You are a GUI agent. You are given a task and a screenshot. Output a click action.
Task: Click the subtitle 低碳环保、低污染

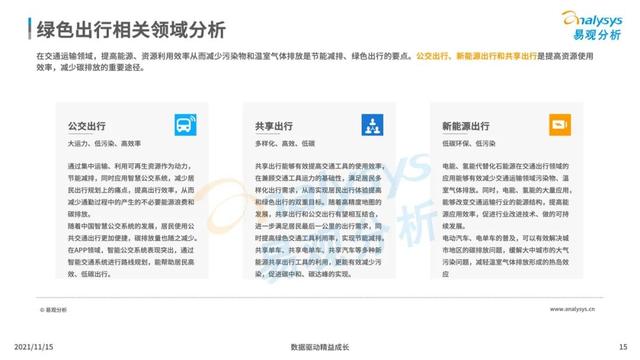point(469,144)
